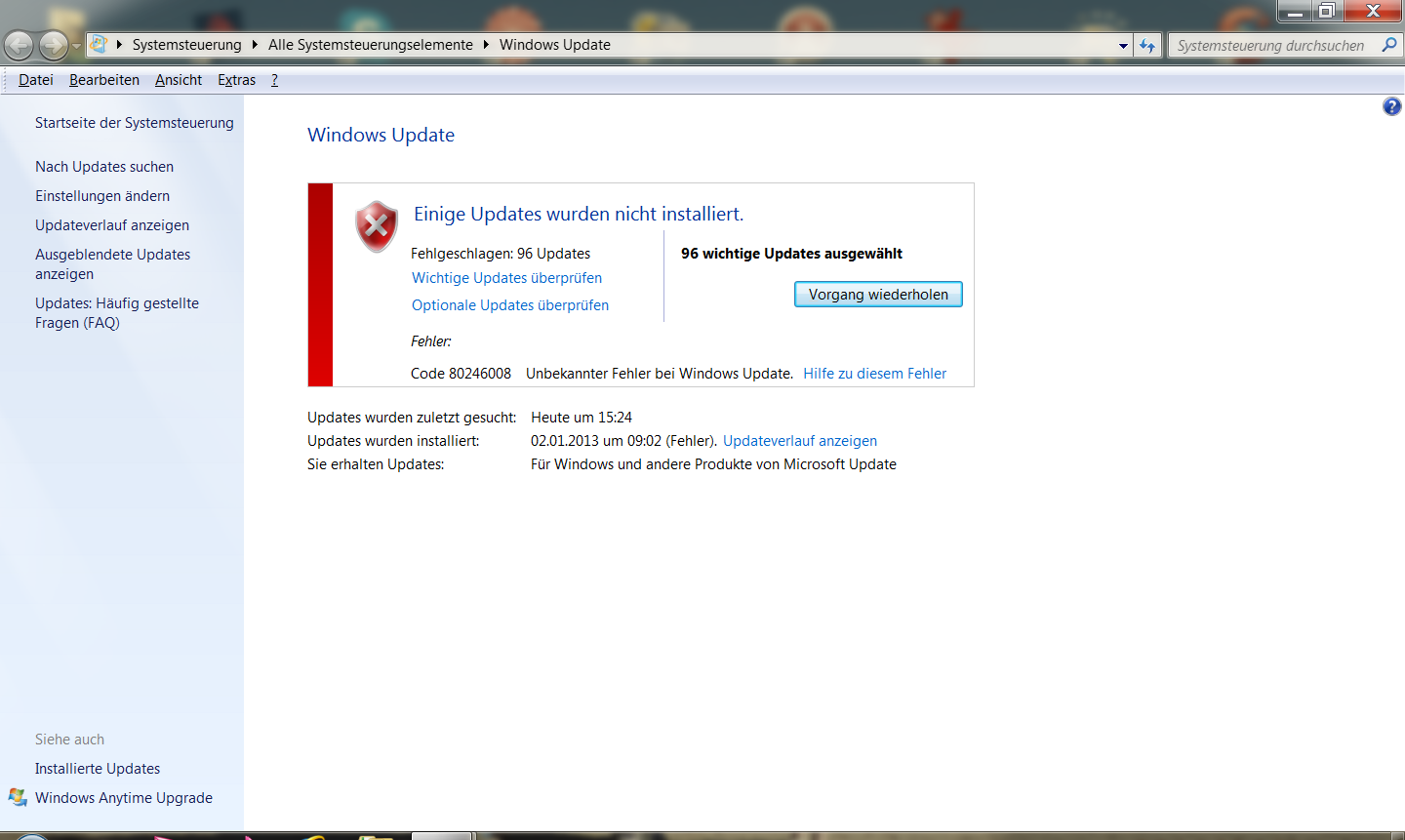Refresh the page with the refresh icon
Viewport: 1405px width, 840px height.
(1147, 45)
